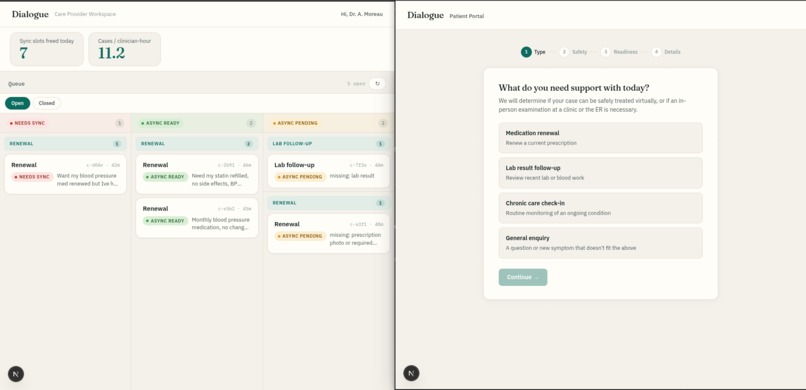Collapse the Renewal group under Needs Sync

click(65, 144)
